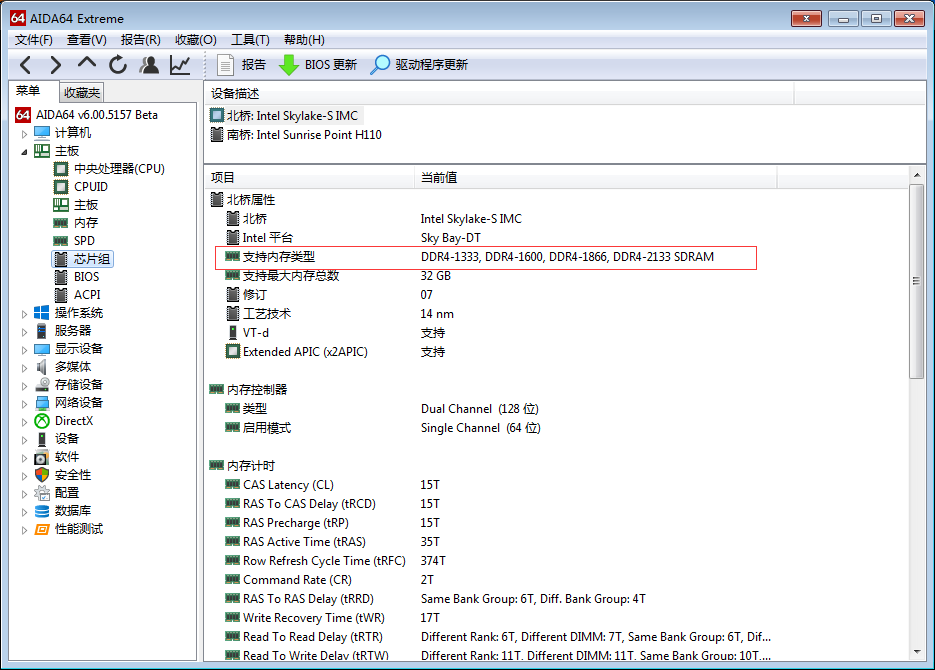The height and width of the screenshot is (670, 935).
Task: Select the SPD memory icon in tree
Action: [61, 241]
